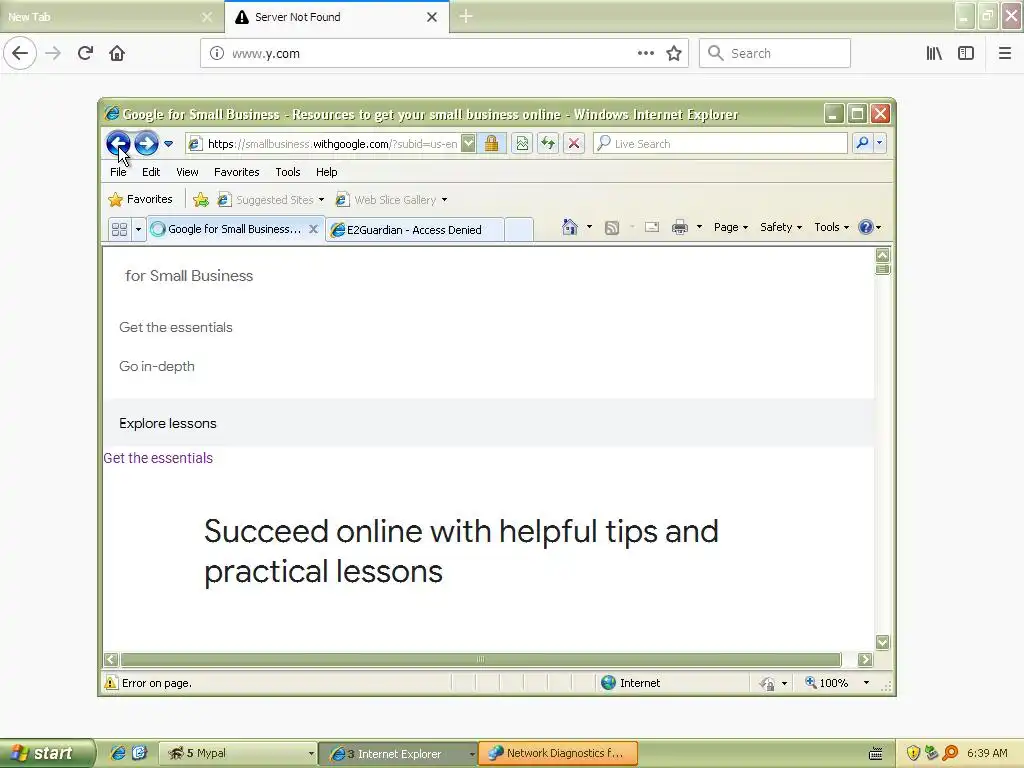Image resolution: width=1024 pixels, height=768 pixels.
Task: Switch to E2Guardian - Access Denied tab
Action: coord(415,230)
